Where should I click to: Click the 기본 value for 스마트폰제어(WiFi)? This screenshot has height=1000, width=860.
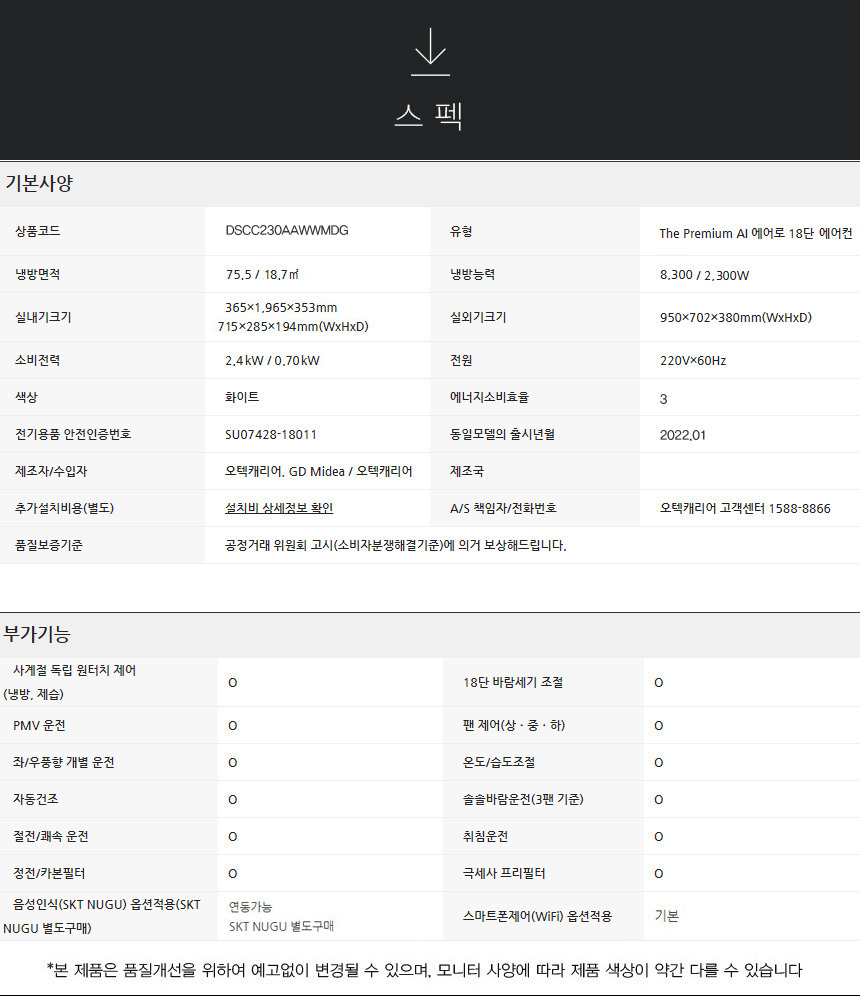click(666, 915)
